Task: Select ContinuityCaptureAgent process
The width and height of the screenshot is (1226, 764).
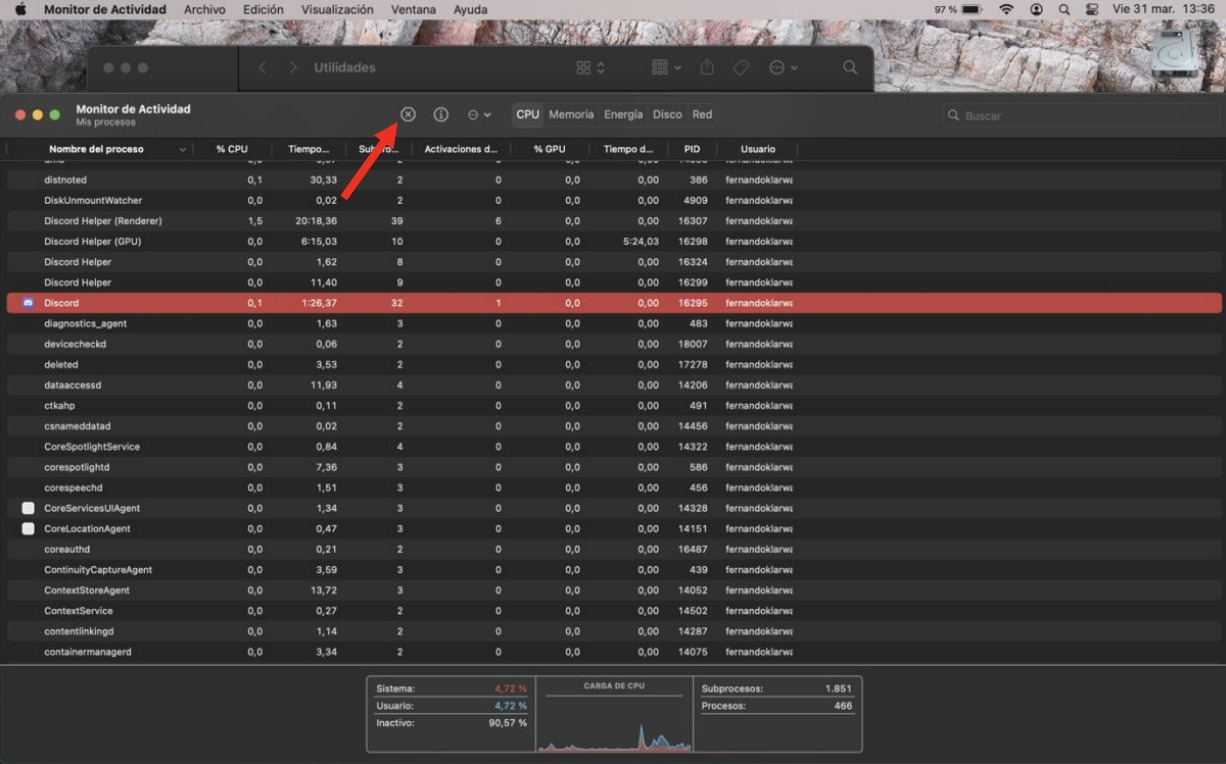Action: click(x=614, y=569)
